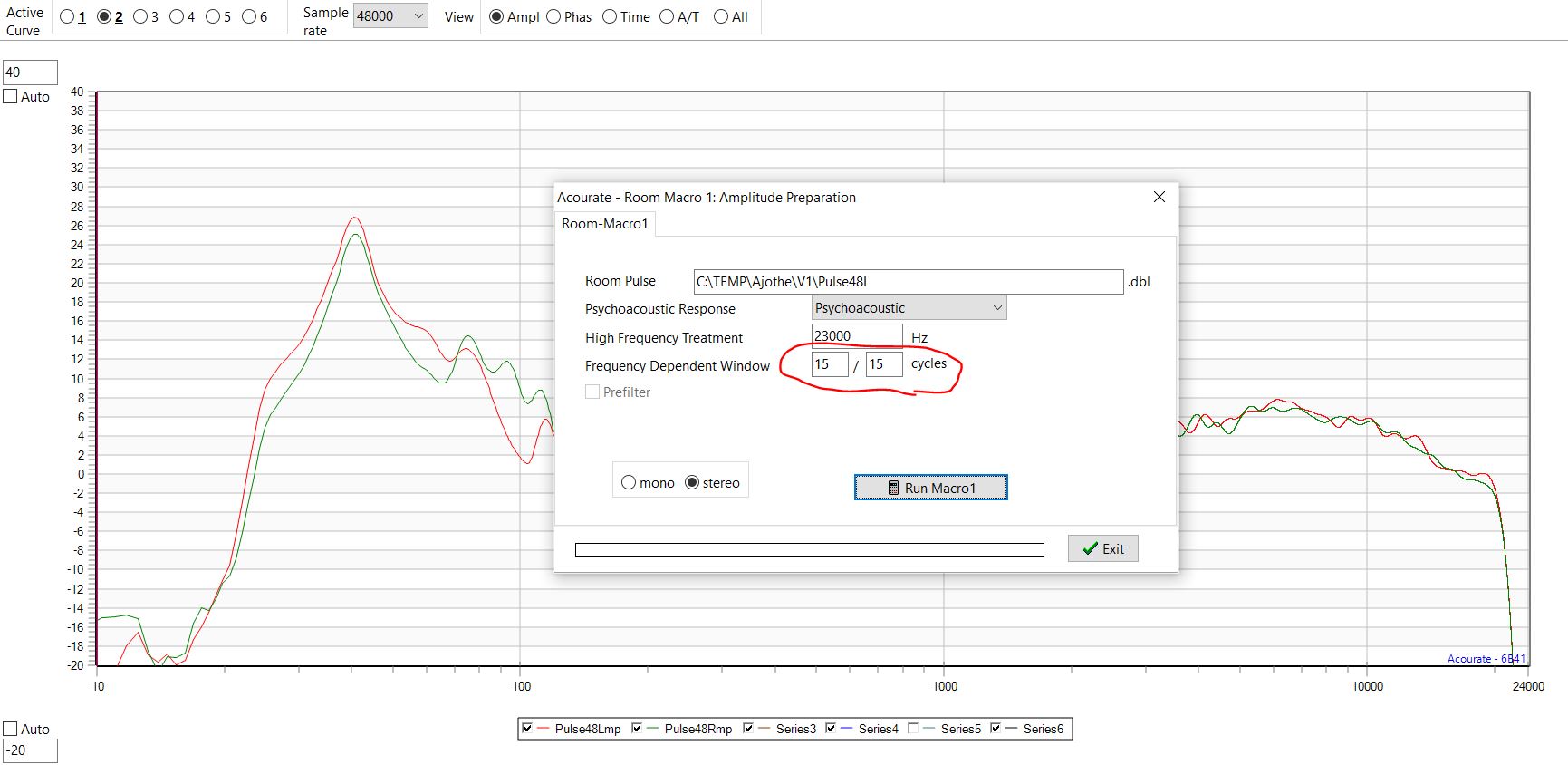Click the red Pulse48Lmp legend line swatch
This screenshot has height=765, width=1568.
544,728
